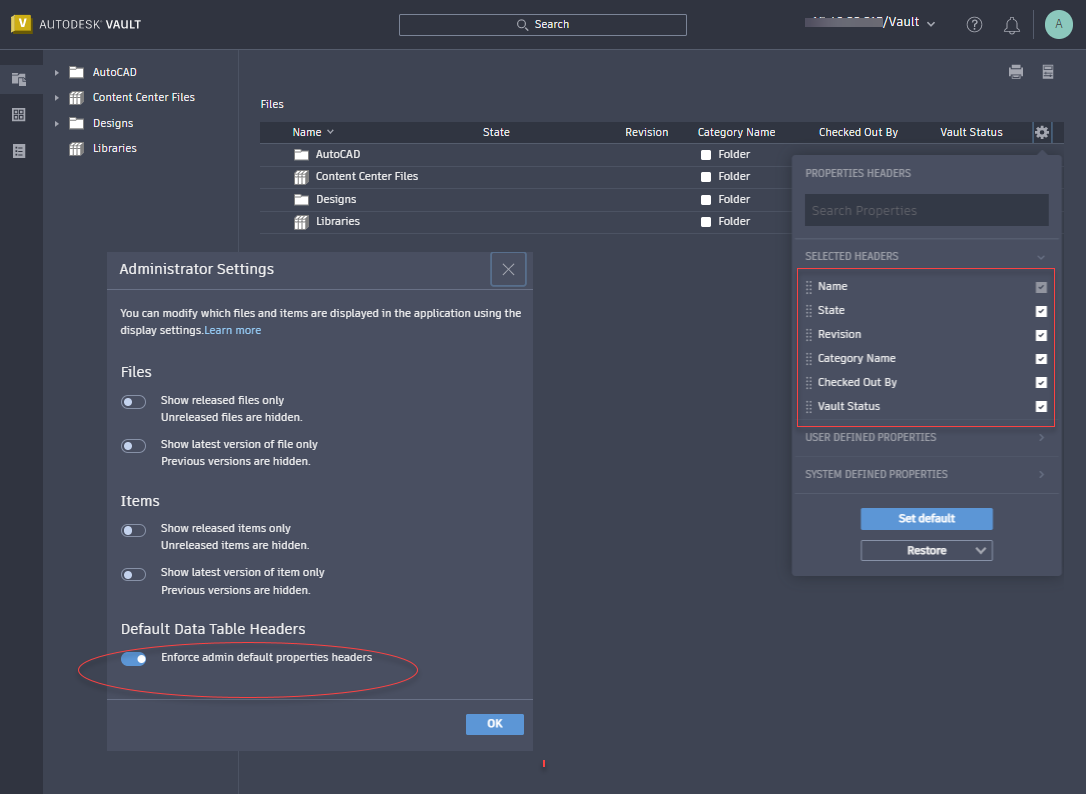This screenshot has height=794, width=1086.
Task: Click the Set default button
Action: coord(926,519)
